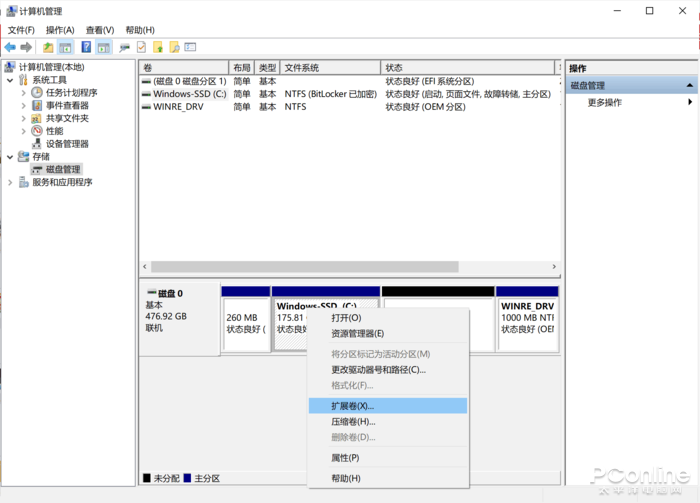Viewport: 700px width, 503px height.
Task: Click the 共享文件夹 icon in tree
Action: coord(37,118)
